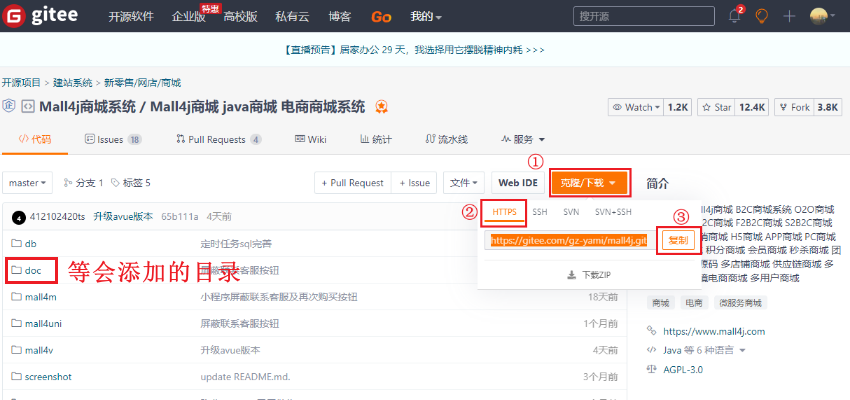Image resolution: width=850 pixels, height=400 pixels.
Task: Click the Web IDE button
Action: [518, 183]
